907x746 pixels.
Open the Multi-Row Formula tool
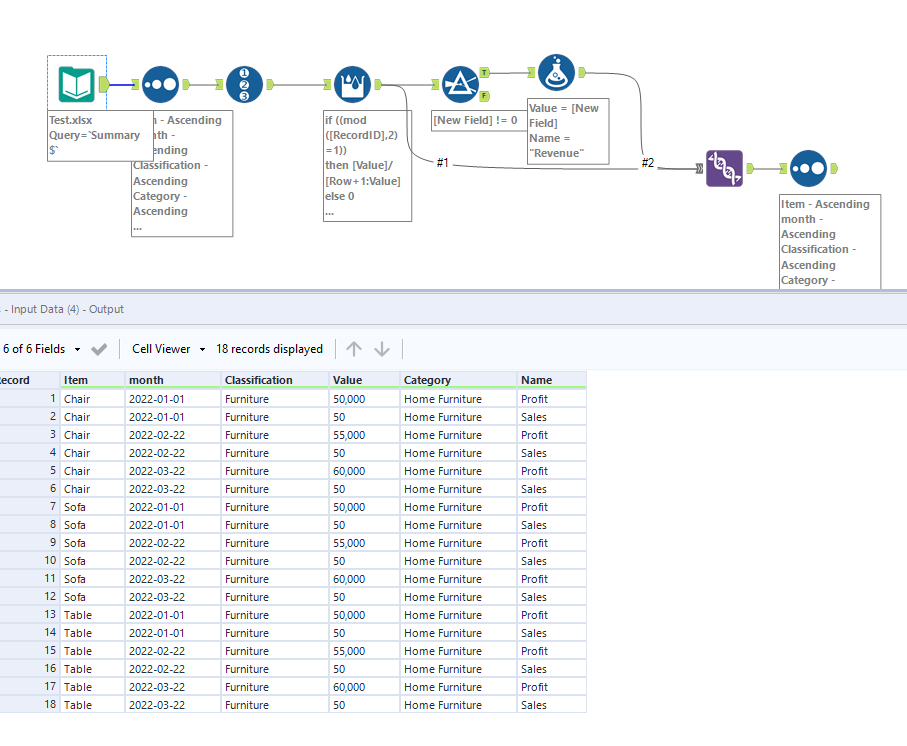353,85
